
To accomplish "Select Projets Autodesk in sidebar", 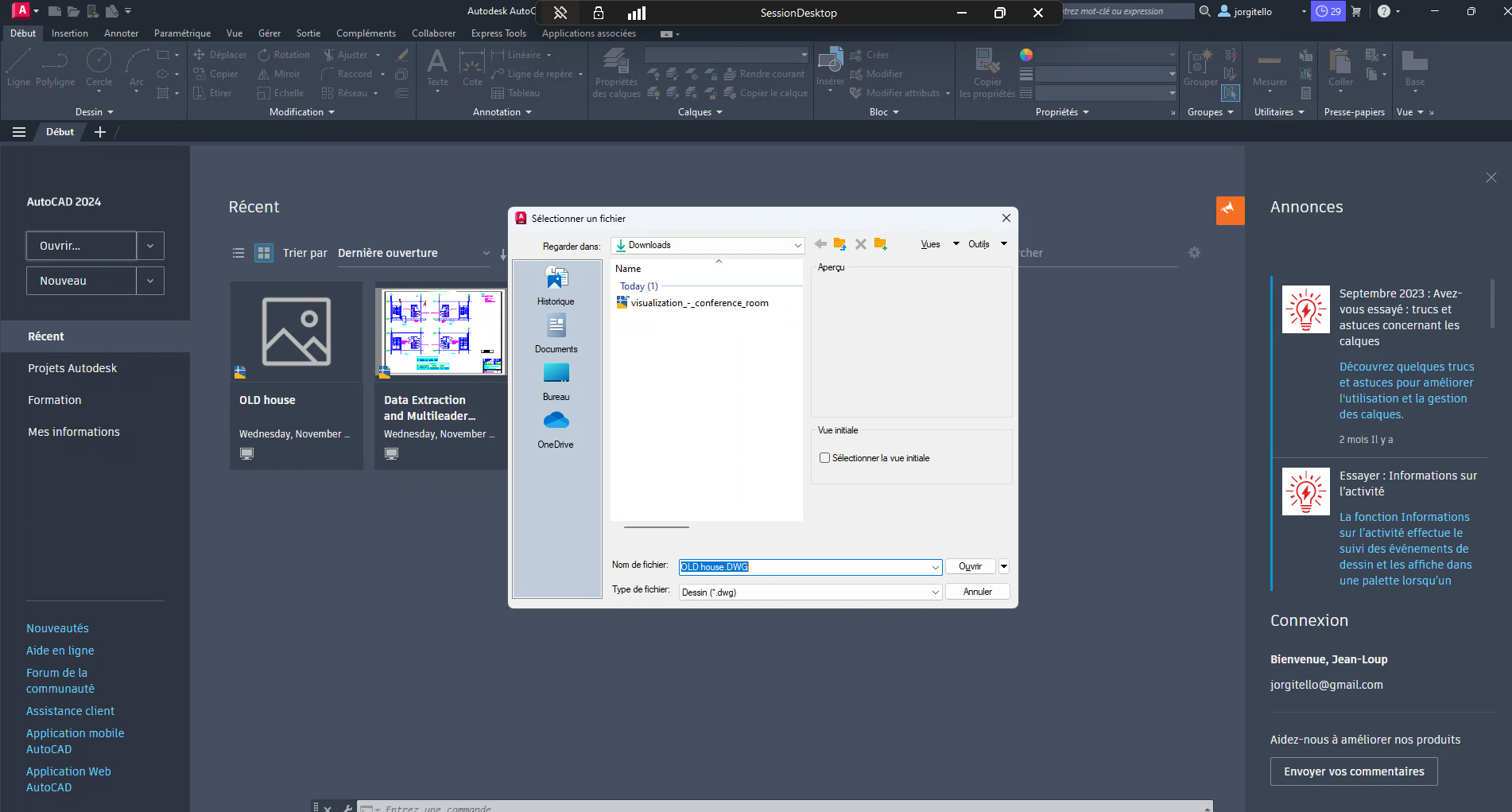I will pos(72,368).
